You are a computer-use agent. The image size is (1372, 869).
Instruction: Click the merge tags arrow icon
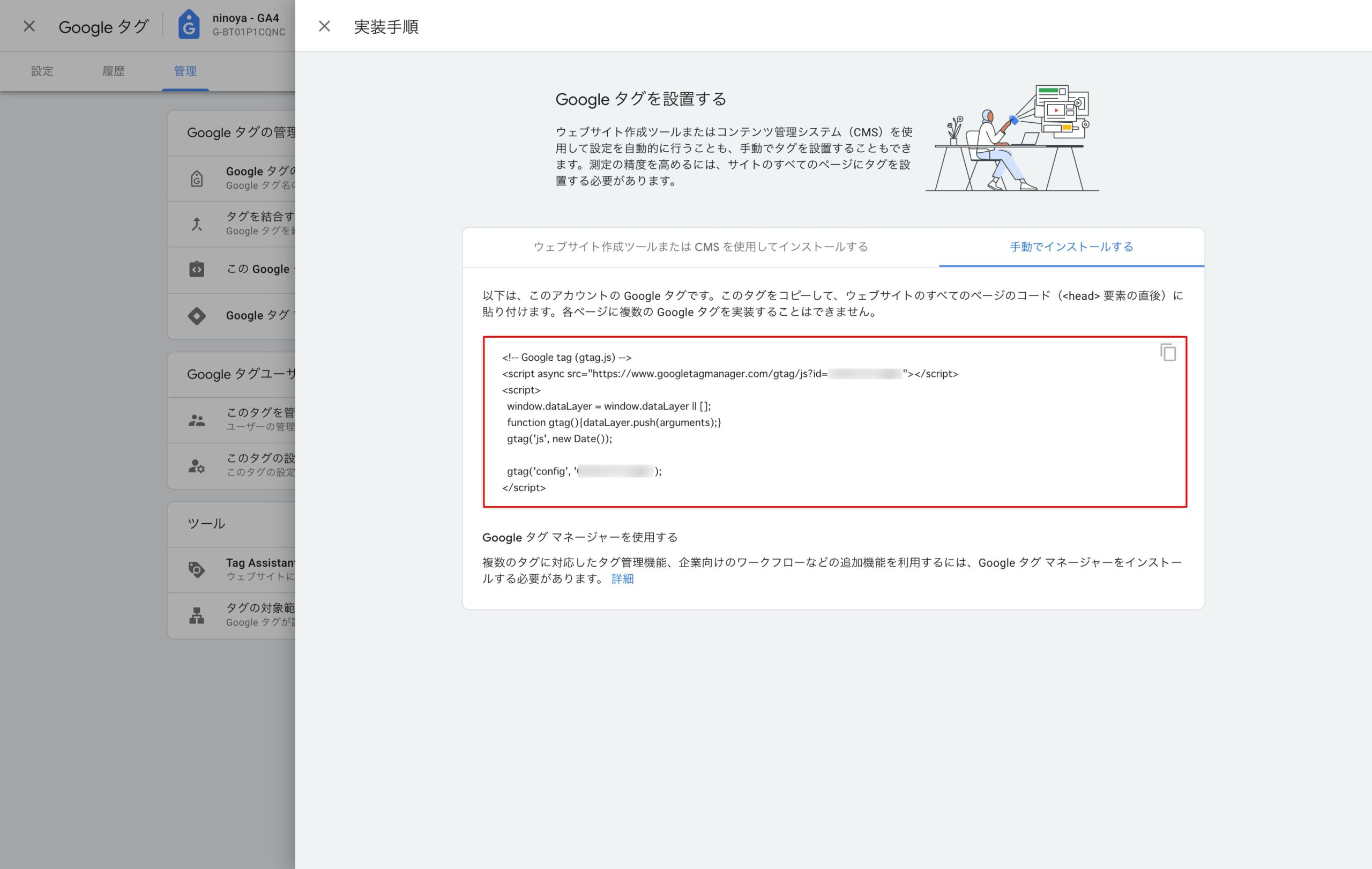[197, 224]
